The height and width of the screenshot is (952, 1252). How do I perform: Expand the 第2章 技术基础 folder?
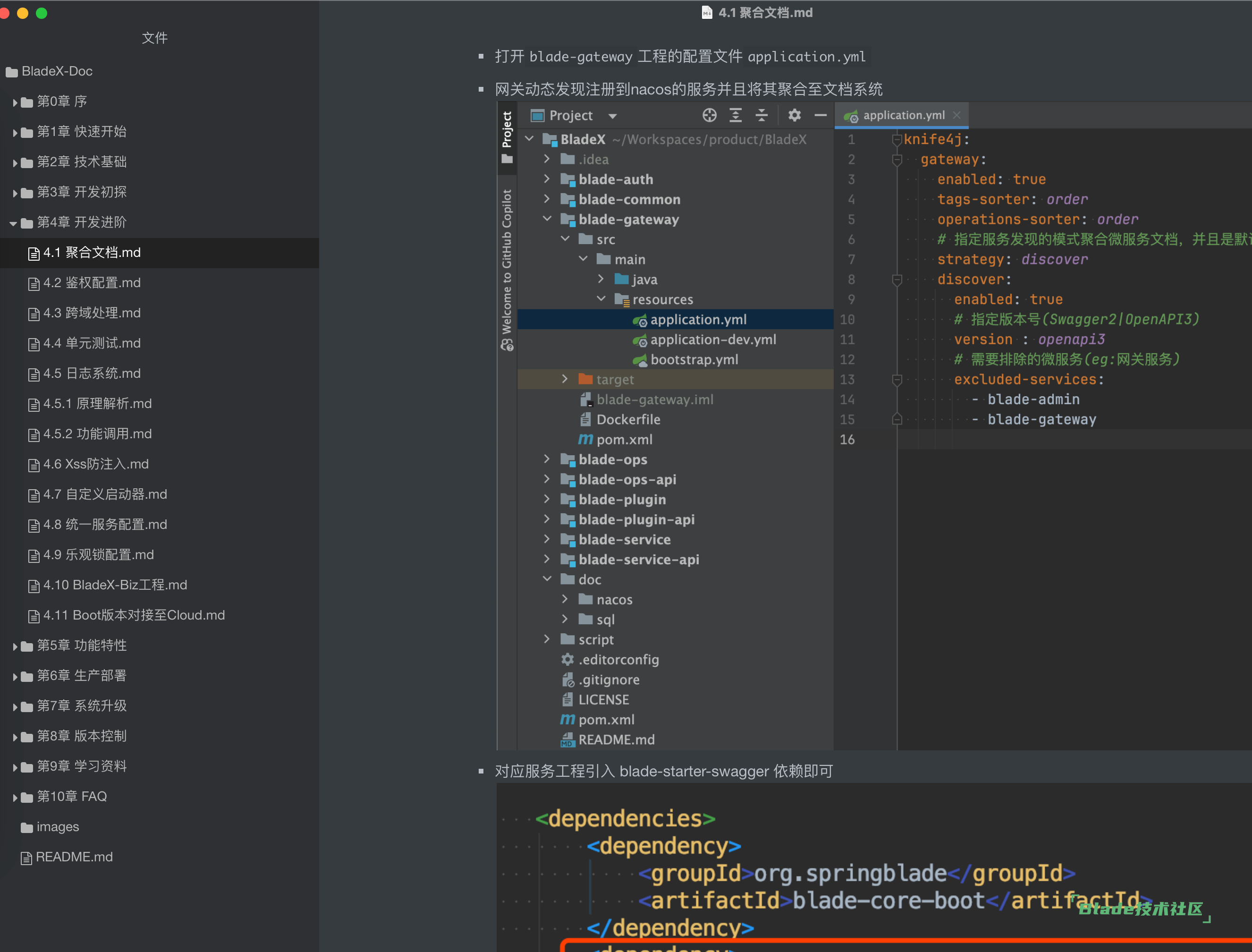click(15, 162)
